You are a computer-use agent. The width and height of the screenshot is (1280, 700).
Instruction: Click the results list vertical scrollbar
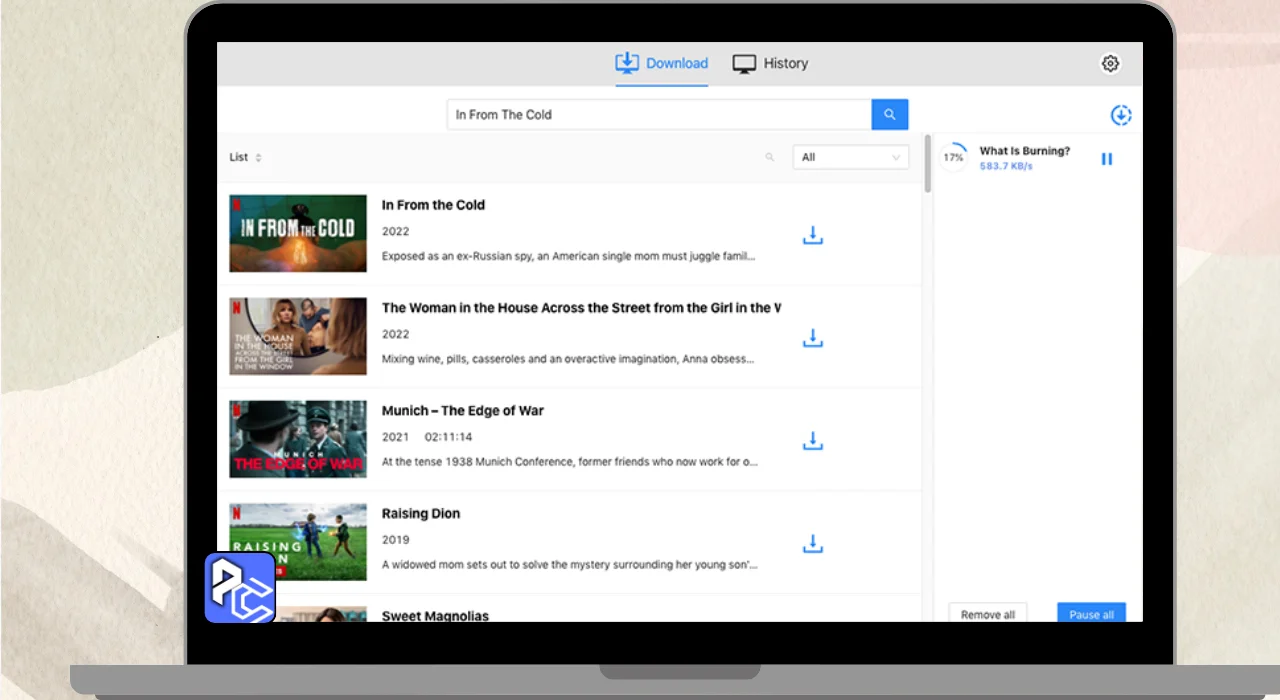coord(928,165)
